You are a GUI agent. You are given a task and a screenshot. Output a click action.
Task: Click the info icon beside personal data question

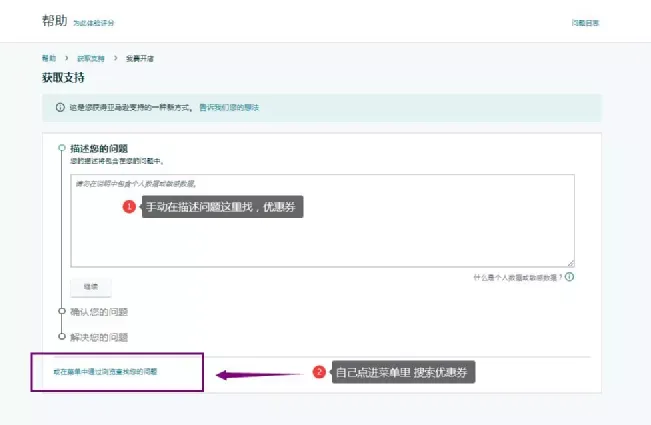point(583,277)
